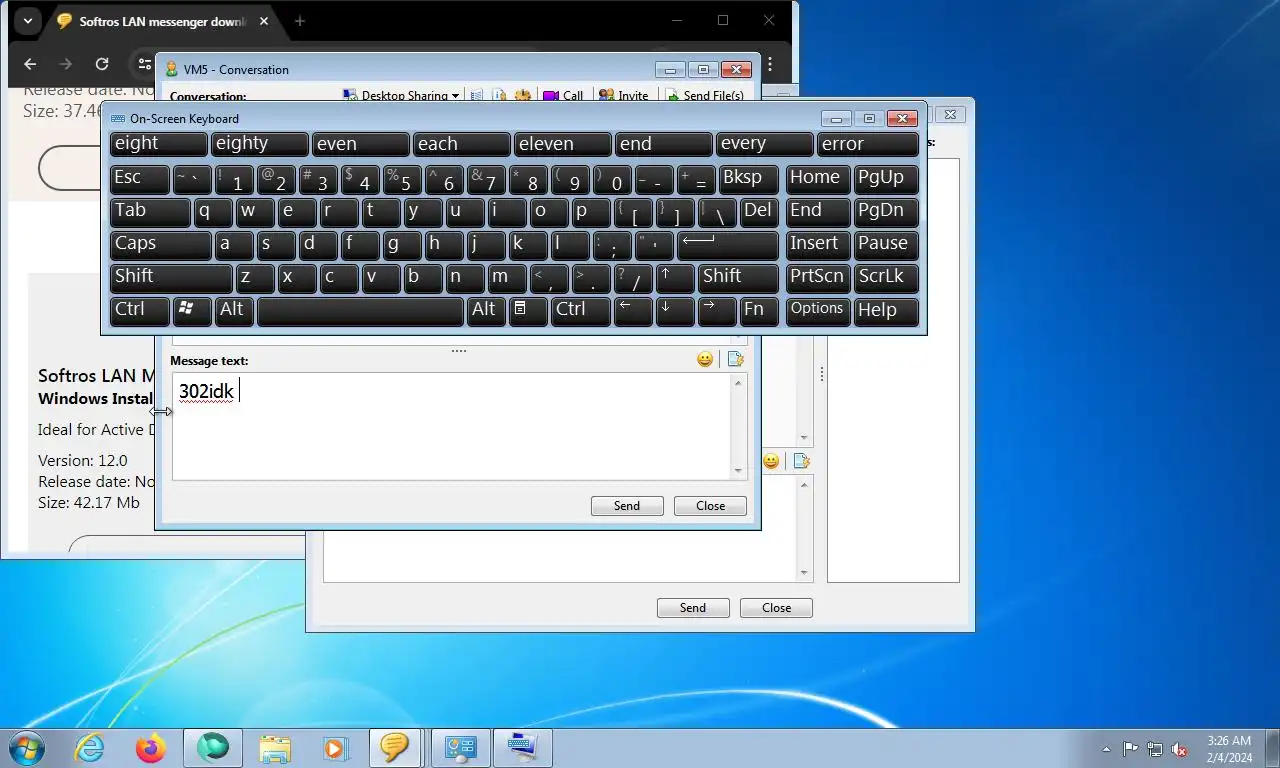This screenshot has height=768, width=1280.
Task: Toggle the Ctrl key next to the left arrow
Action: pos(580,310)
